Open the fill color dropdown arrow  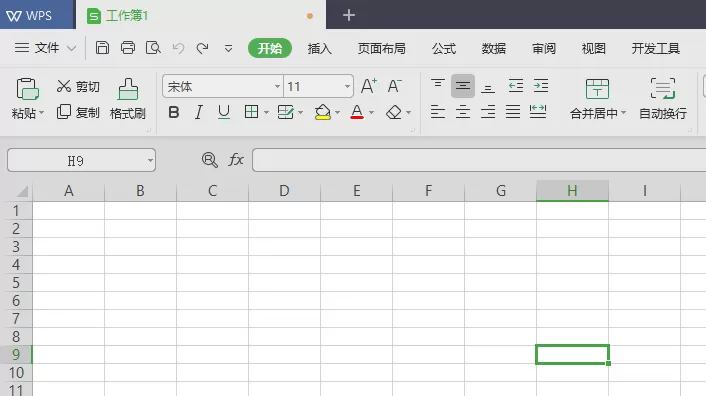[x=337, y=112]
